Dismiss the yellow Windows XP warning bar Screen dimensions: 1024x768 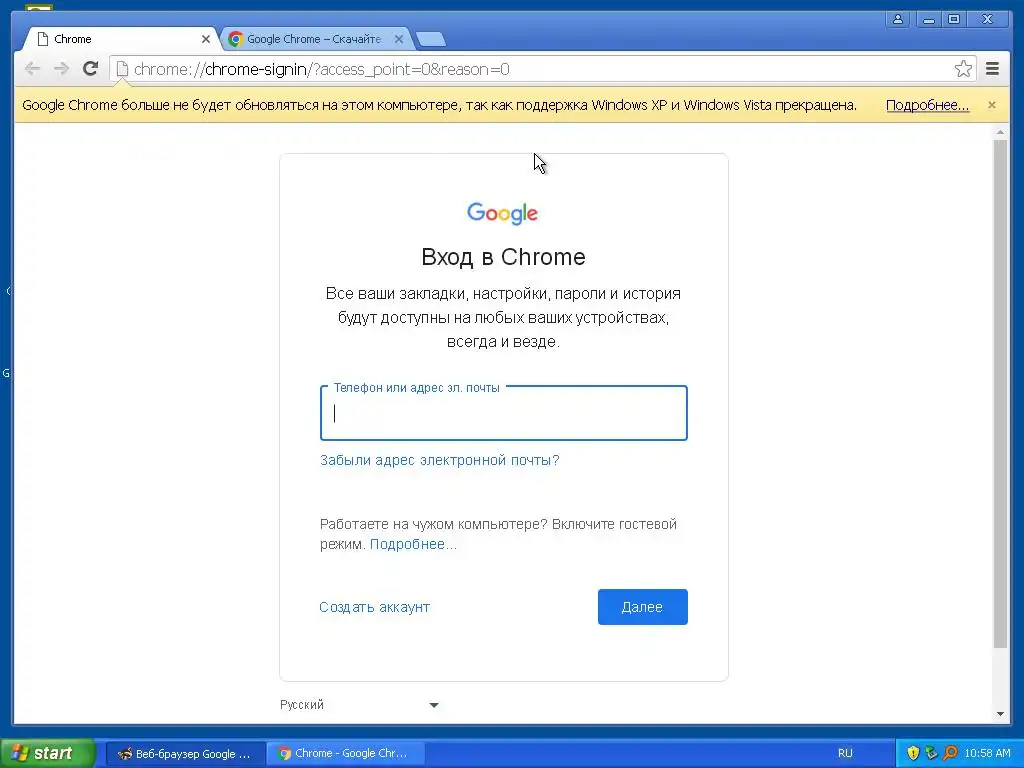point(992,104)
